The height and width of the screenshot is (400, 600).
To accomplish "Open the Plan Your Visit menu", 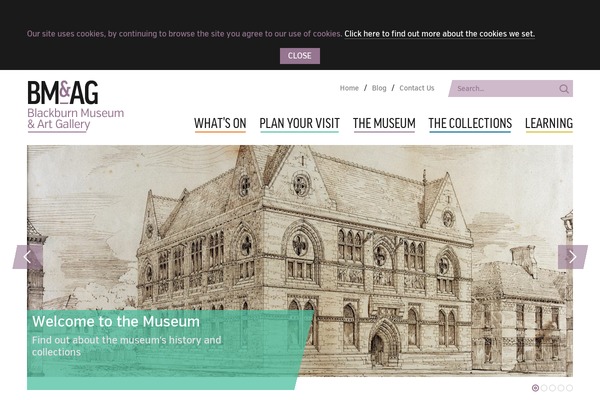I will pos(300,124).
